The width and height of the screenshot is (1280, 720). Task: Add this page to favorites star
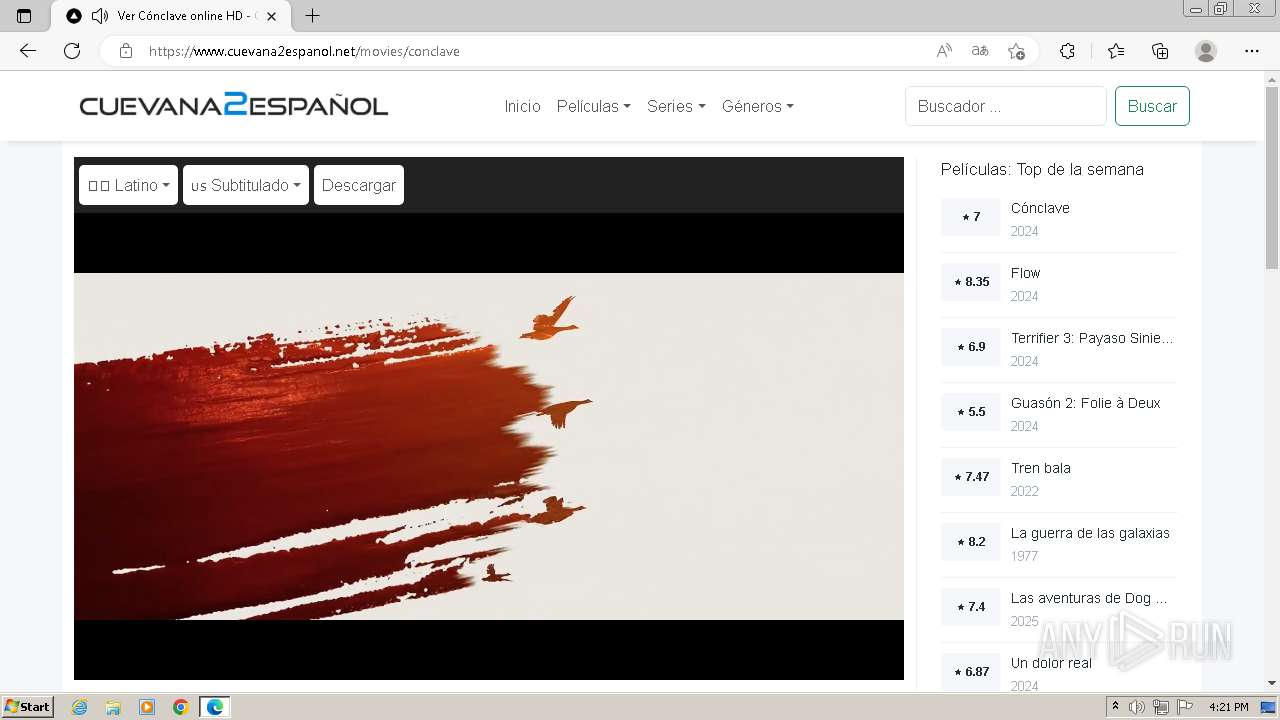(1016, 51)
